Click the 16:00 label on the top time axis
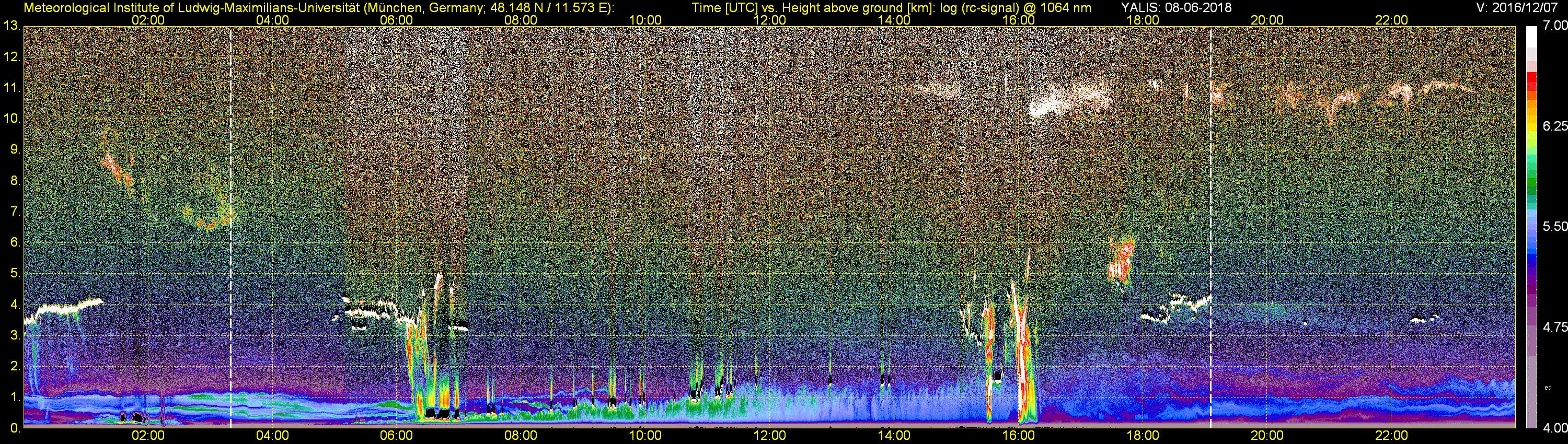1568x444 pixels. [x=1018, y=20]
